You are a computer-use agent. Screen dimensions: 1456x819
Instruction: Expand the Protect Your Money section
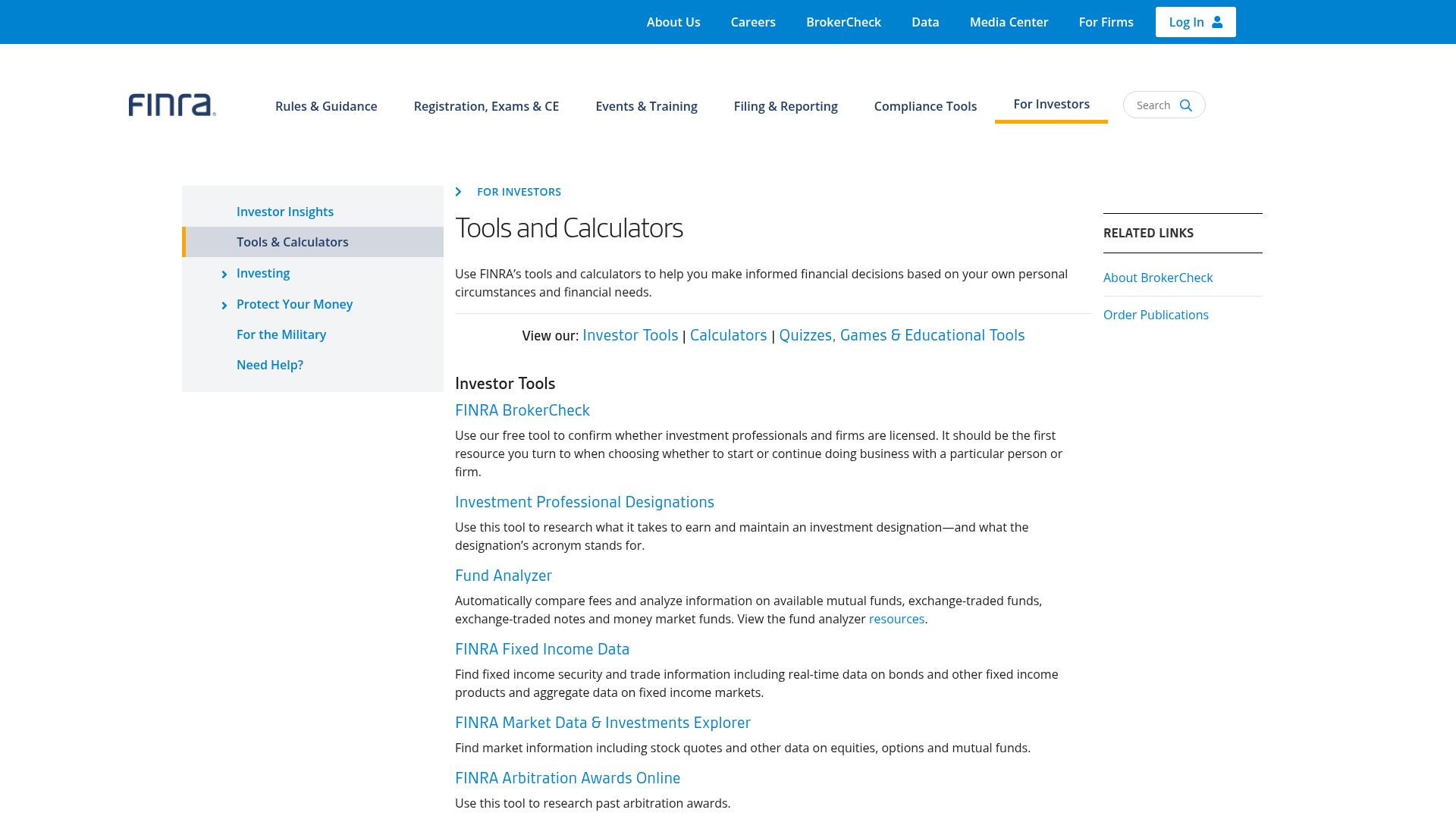pyautogui.click(x=224, y=306)
